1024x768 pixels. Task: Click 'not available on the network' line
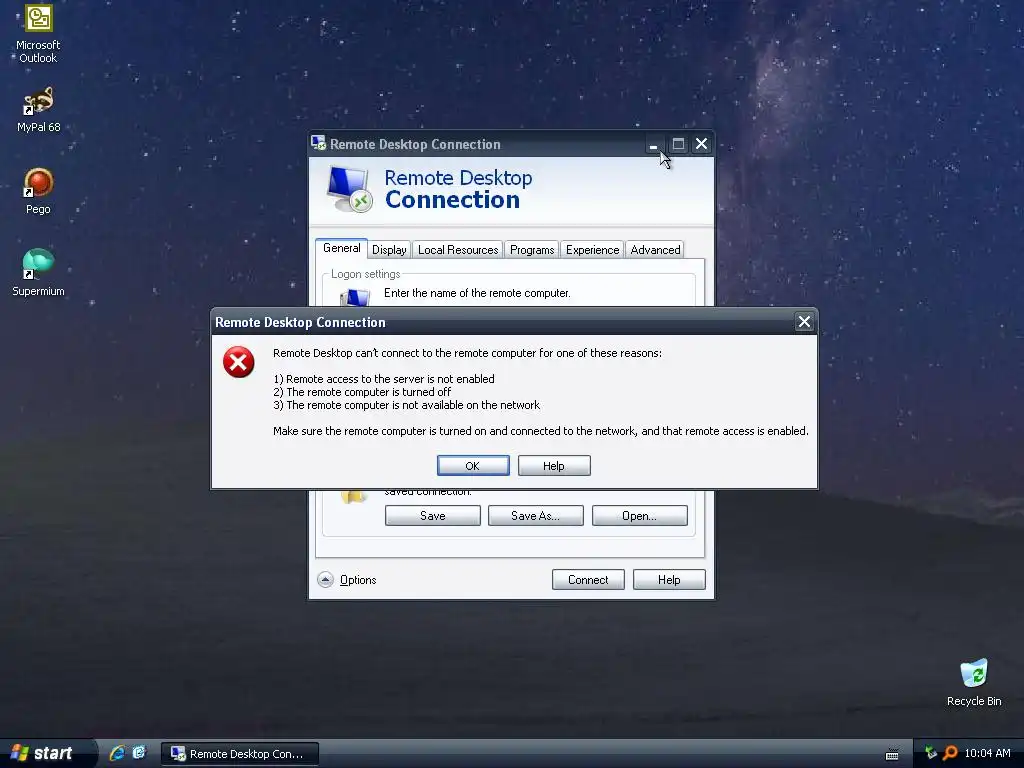coord(407,405)
